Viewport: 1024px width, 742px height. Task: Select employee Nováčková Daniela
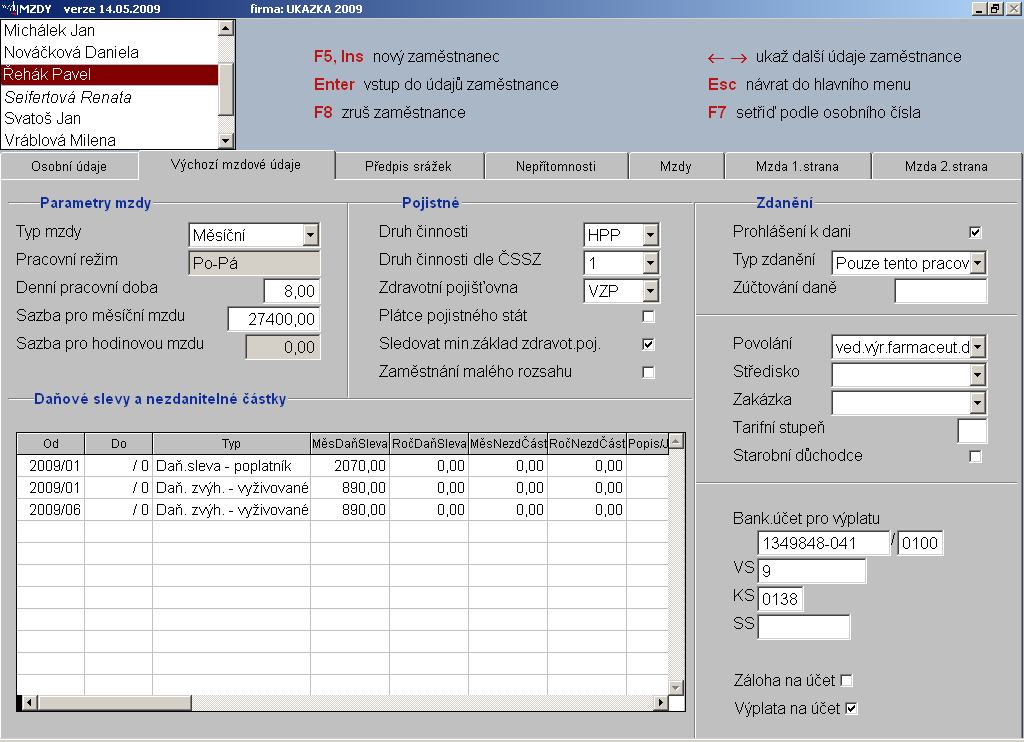(110, 52)
